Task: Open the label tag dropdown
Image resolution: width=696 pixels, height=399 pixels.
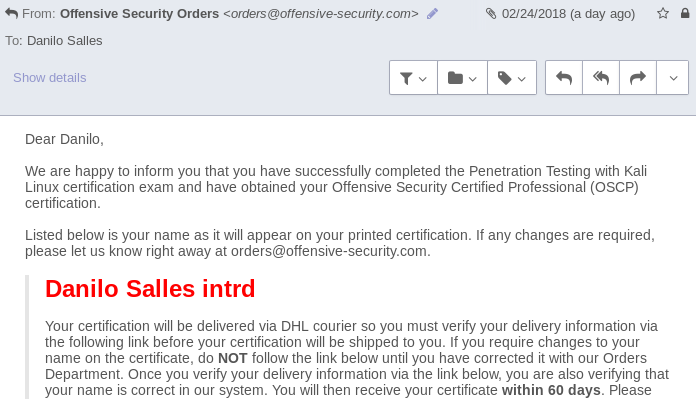Action: click(x=512, y=78)
